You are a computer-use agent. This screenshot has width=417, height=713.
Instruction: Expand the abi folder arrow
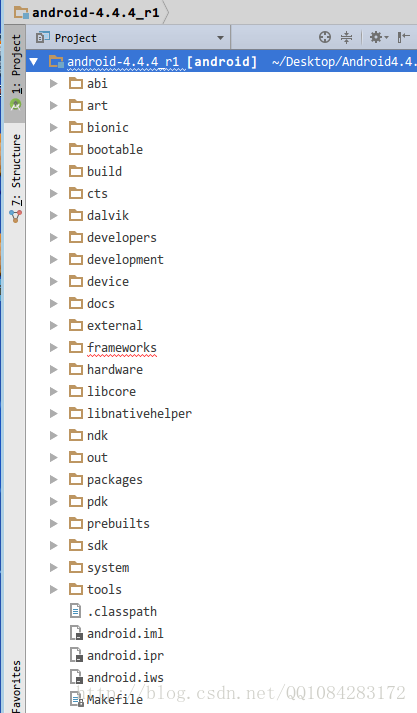[54, 84]
